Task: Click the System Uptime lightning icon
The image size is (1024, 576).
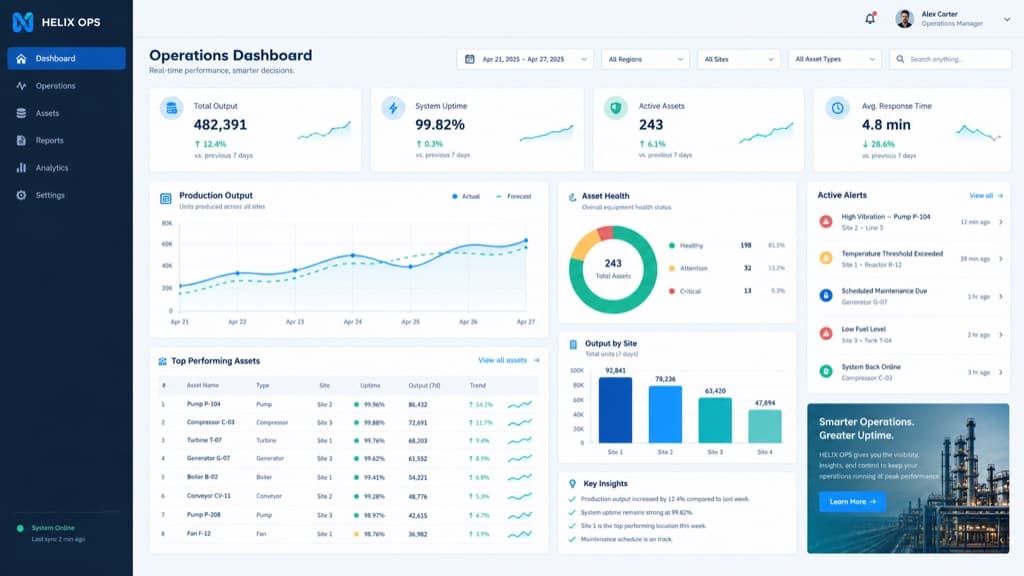Action: tap(393, 108)
